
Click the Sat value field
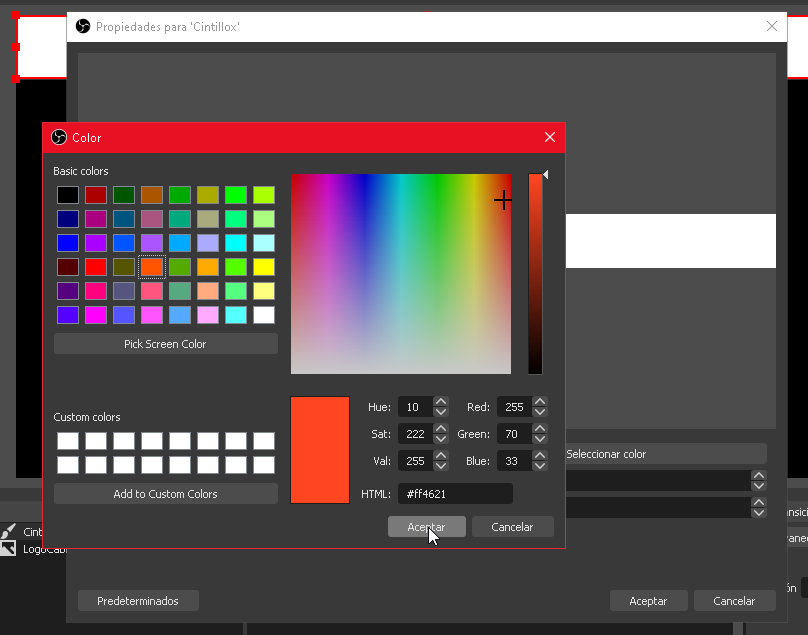415,434
